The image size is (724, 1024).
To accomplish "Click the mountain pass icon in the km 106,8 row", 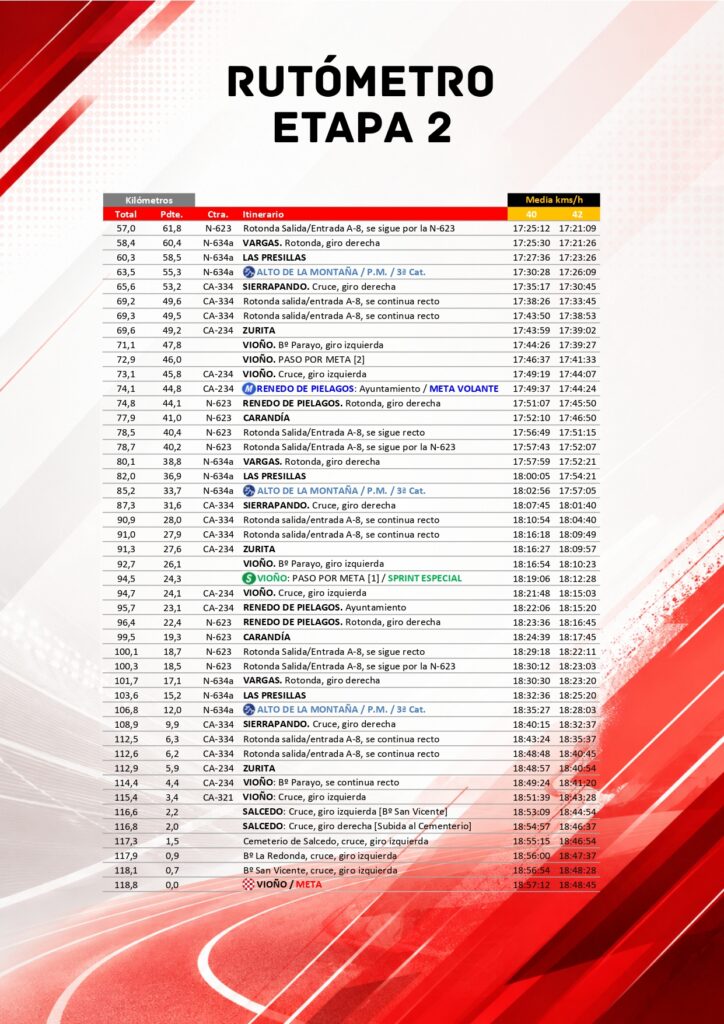I will (x=248, y=710).
